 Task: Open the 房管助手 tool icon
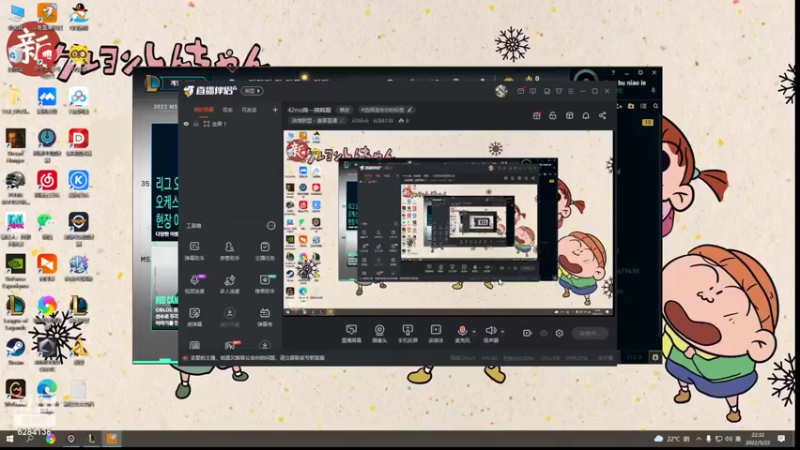pyautogui.click(x=230, y=252)
